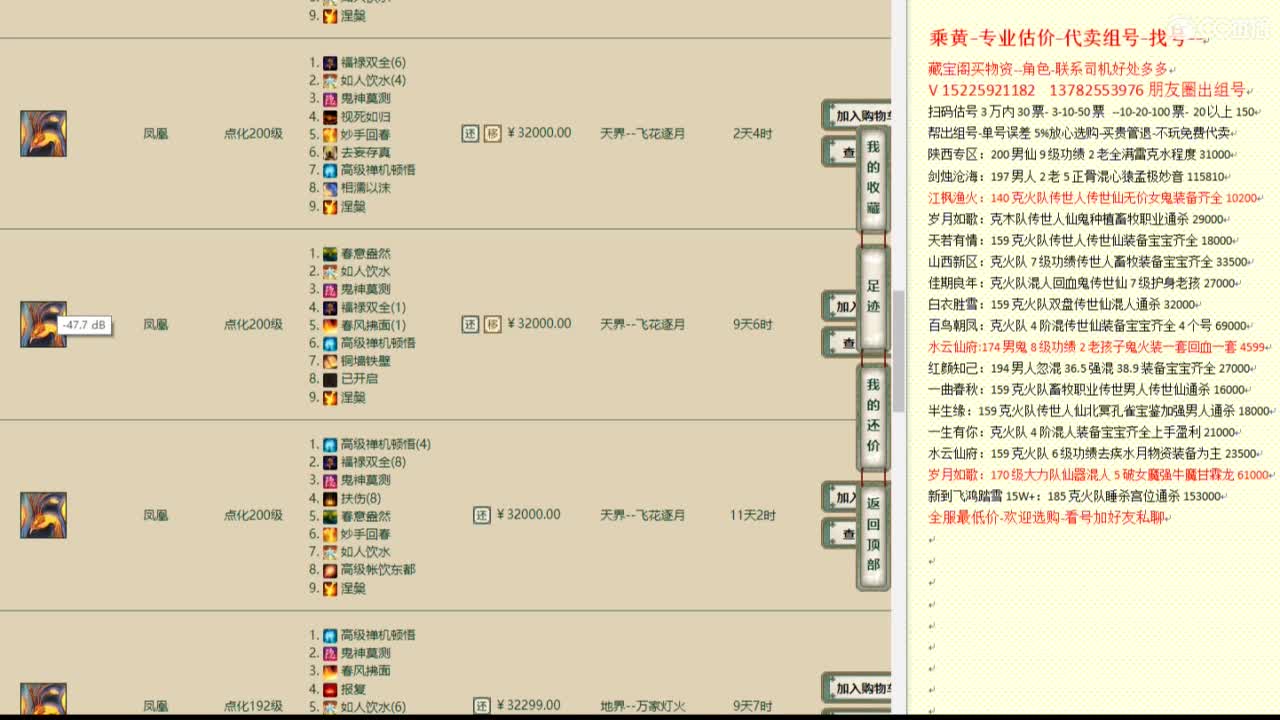Click the contact line V 15225921182
This screenshot has width=1280, height=720.
[x=1088, y=90]
